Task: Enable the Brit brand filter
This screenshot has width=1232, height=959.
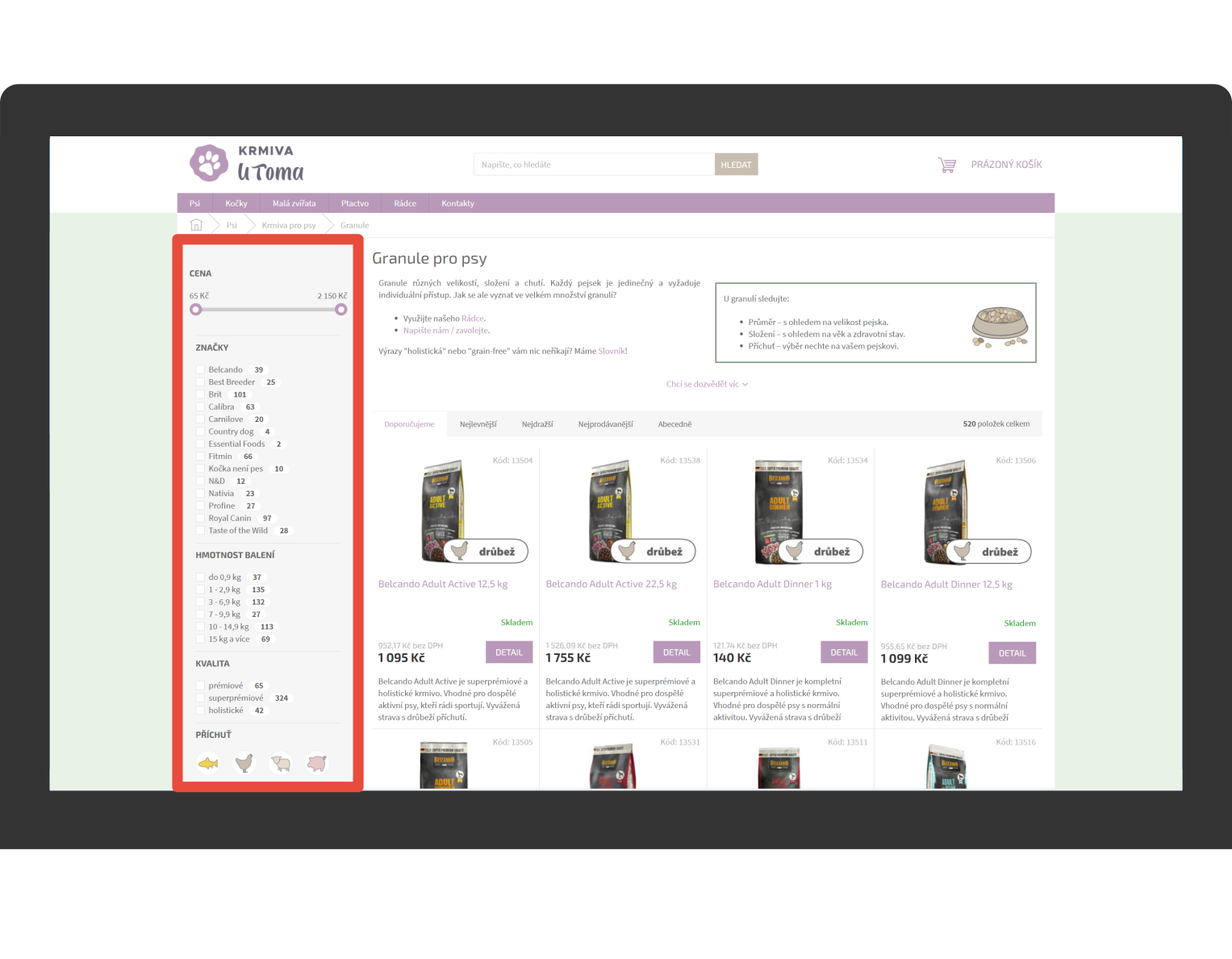Action: point(200,394)
